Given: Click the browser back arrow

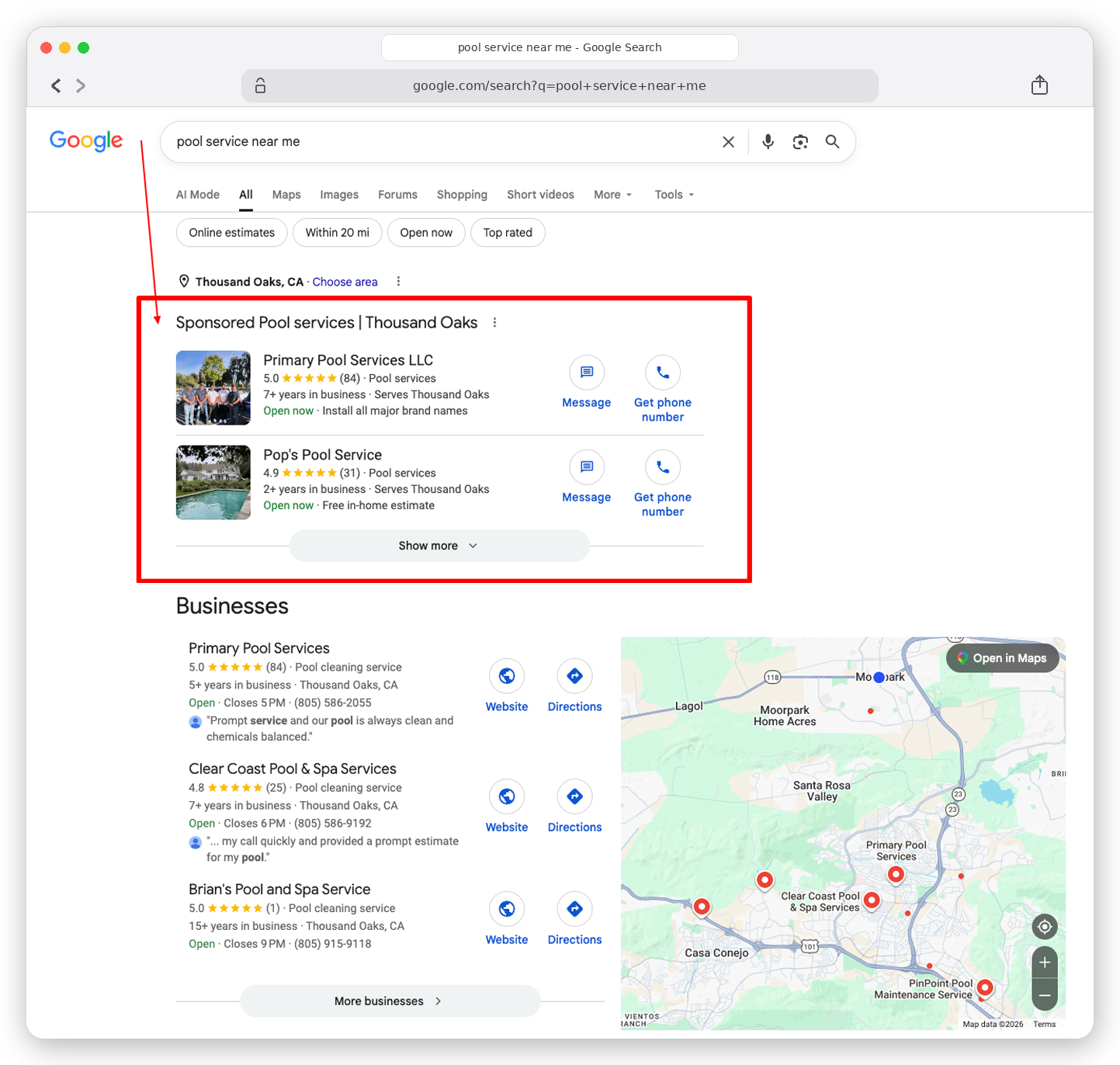Looking at the screenshot, I should pyautogui.click(x=56, y=85).
